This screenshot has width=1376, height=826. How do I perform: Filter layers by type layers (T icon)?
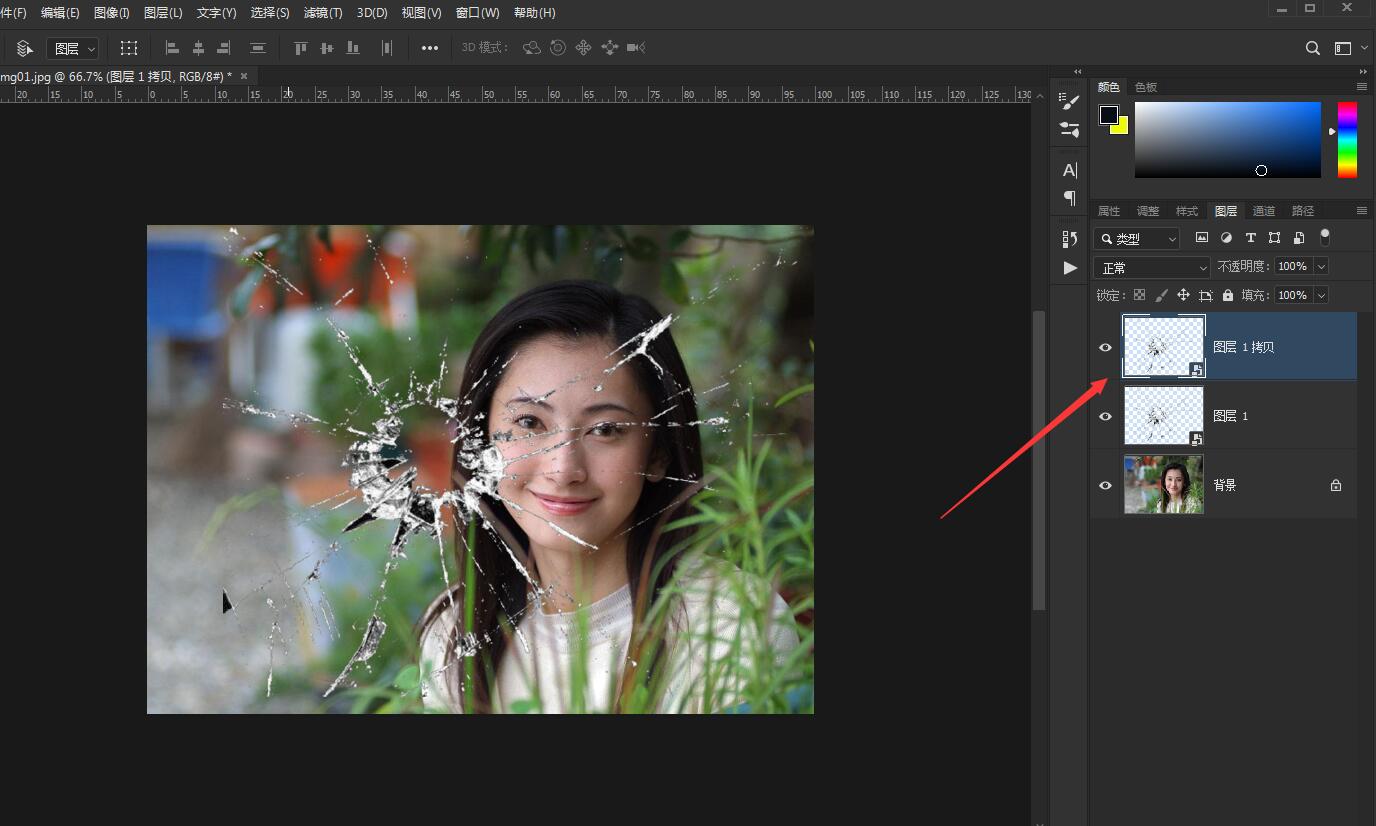tap(1250, 238)
